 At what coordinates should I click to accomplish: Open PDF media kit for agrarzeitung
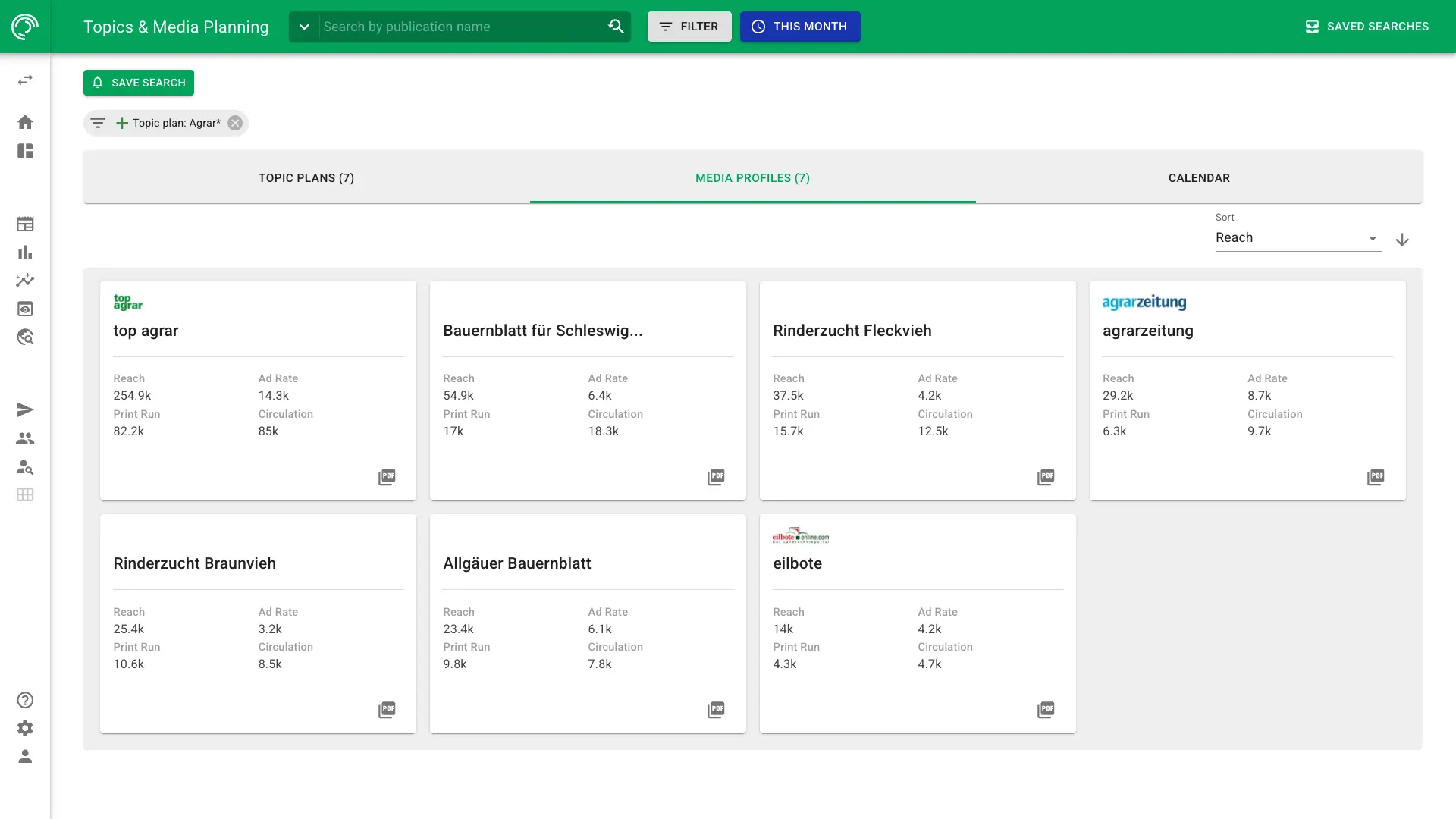[1376, 477]
